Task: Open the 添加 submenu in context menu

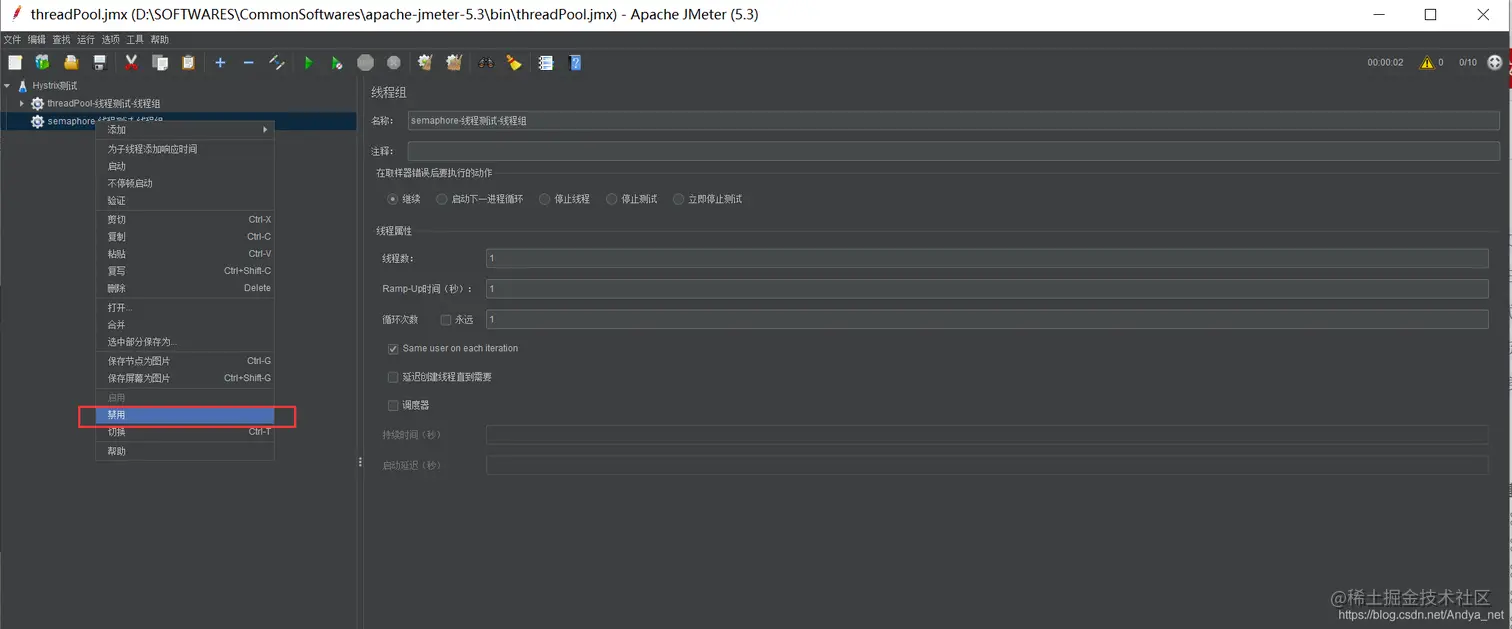Action: pos(184,130)
